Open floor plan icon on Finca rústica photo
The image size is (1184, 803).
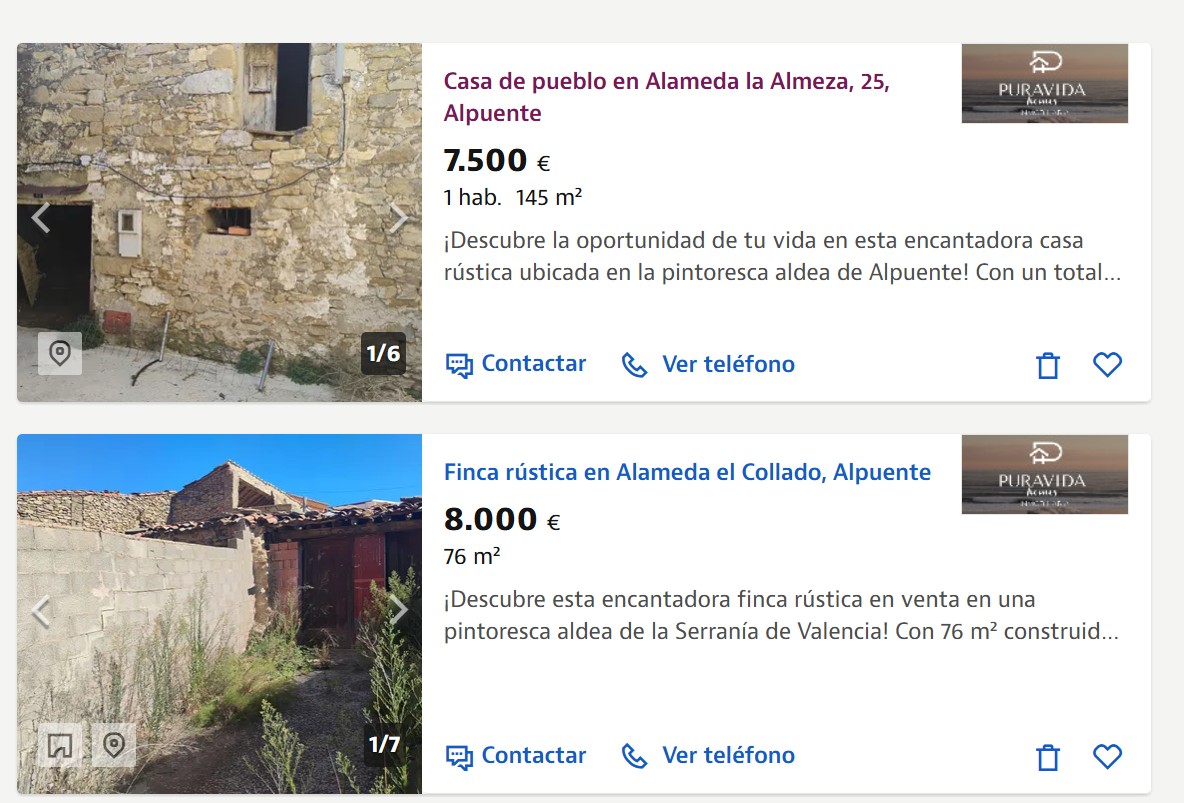[x=60, y=745]
